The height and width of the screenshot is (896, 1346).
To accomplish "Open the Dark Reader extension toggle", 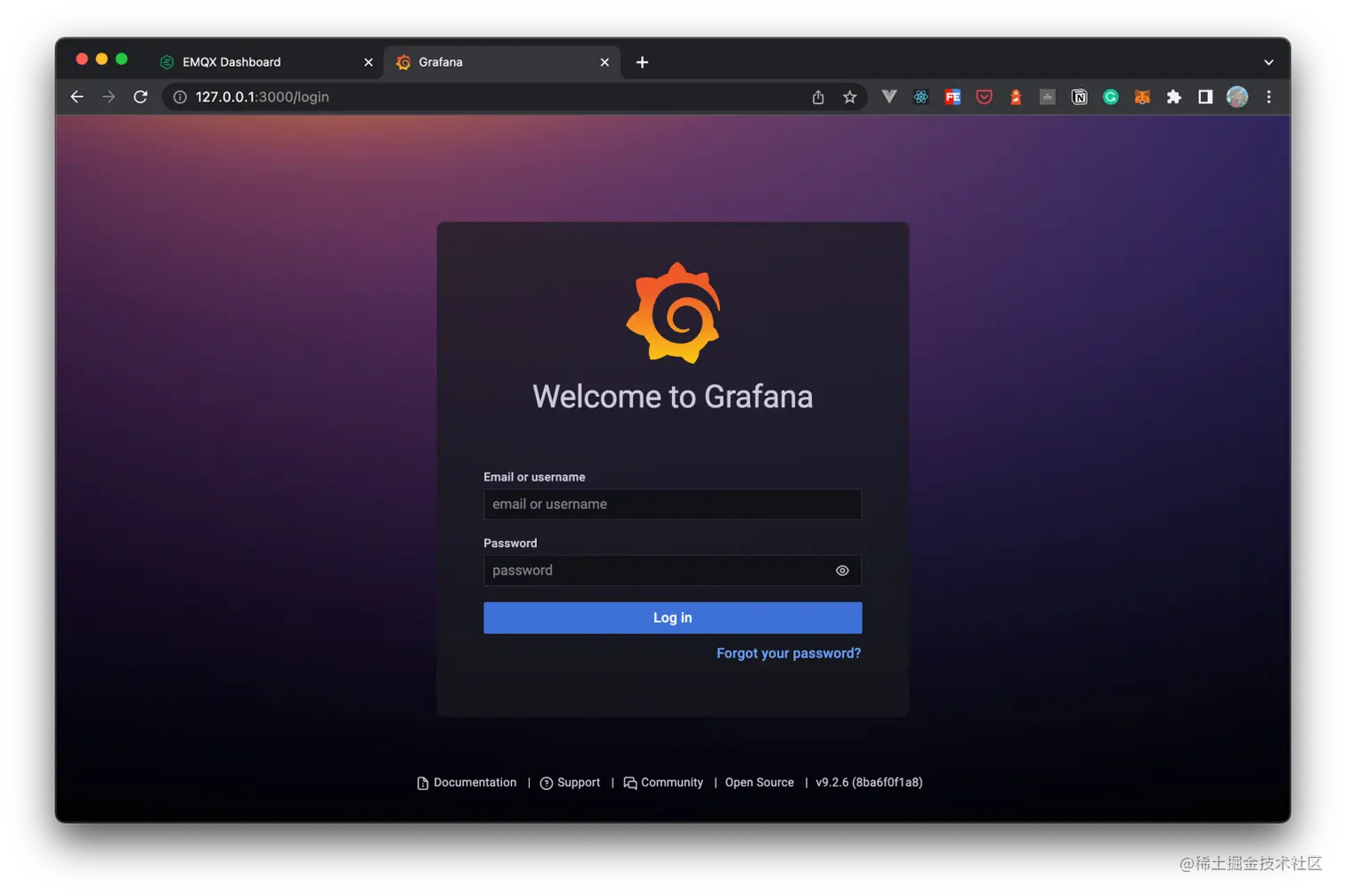I will pyautogui.click(x=1015, y=97).
